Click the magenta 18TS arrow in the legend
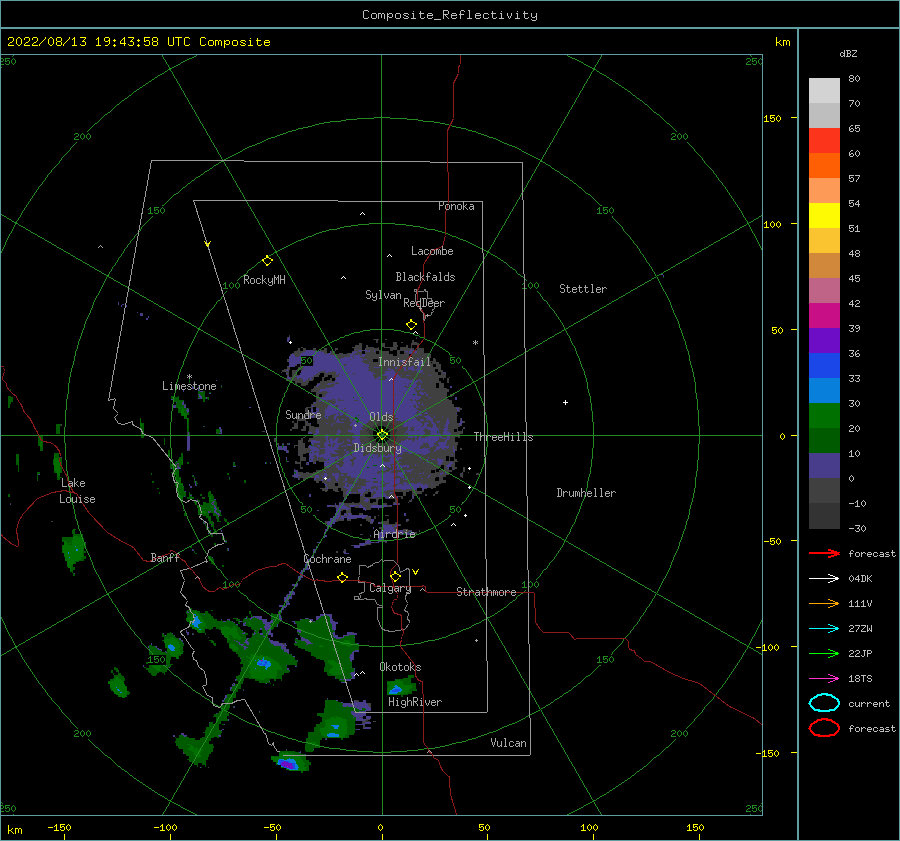This screenshot has height=841, width=900. click(824, 679)
